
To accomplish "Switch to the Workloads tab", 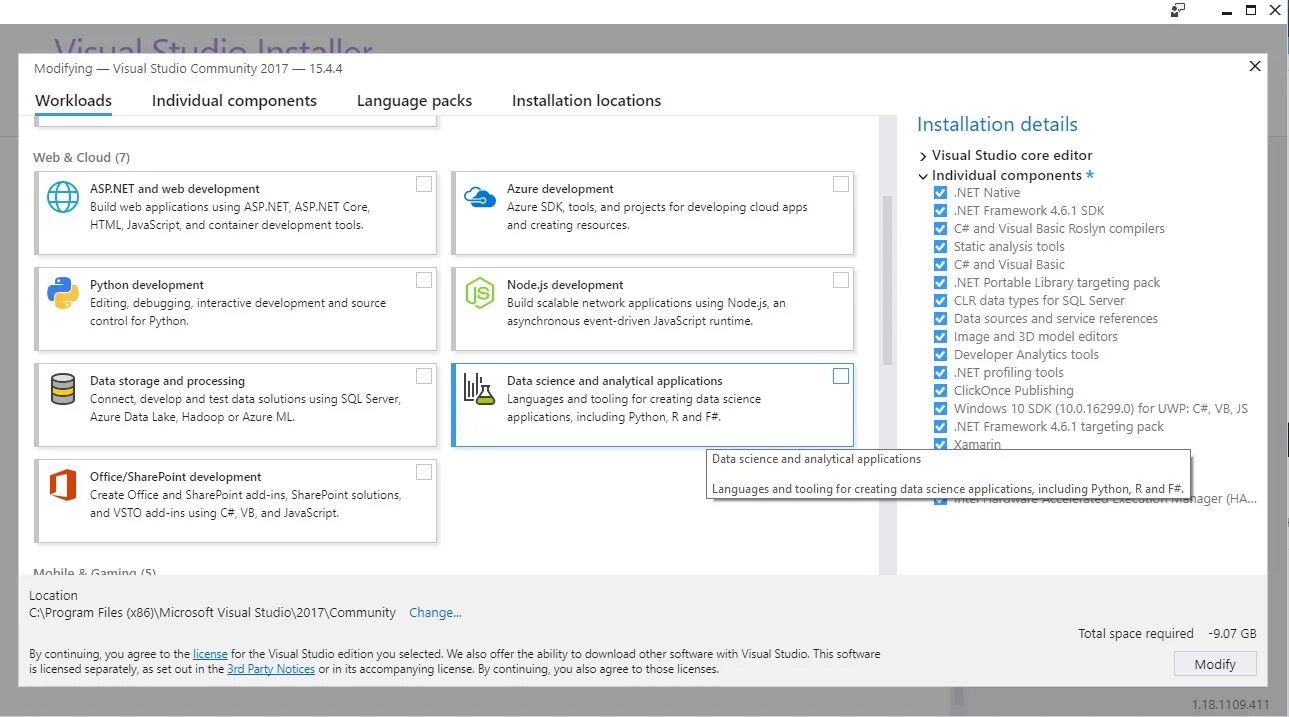I will click(x=73, y=101).
